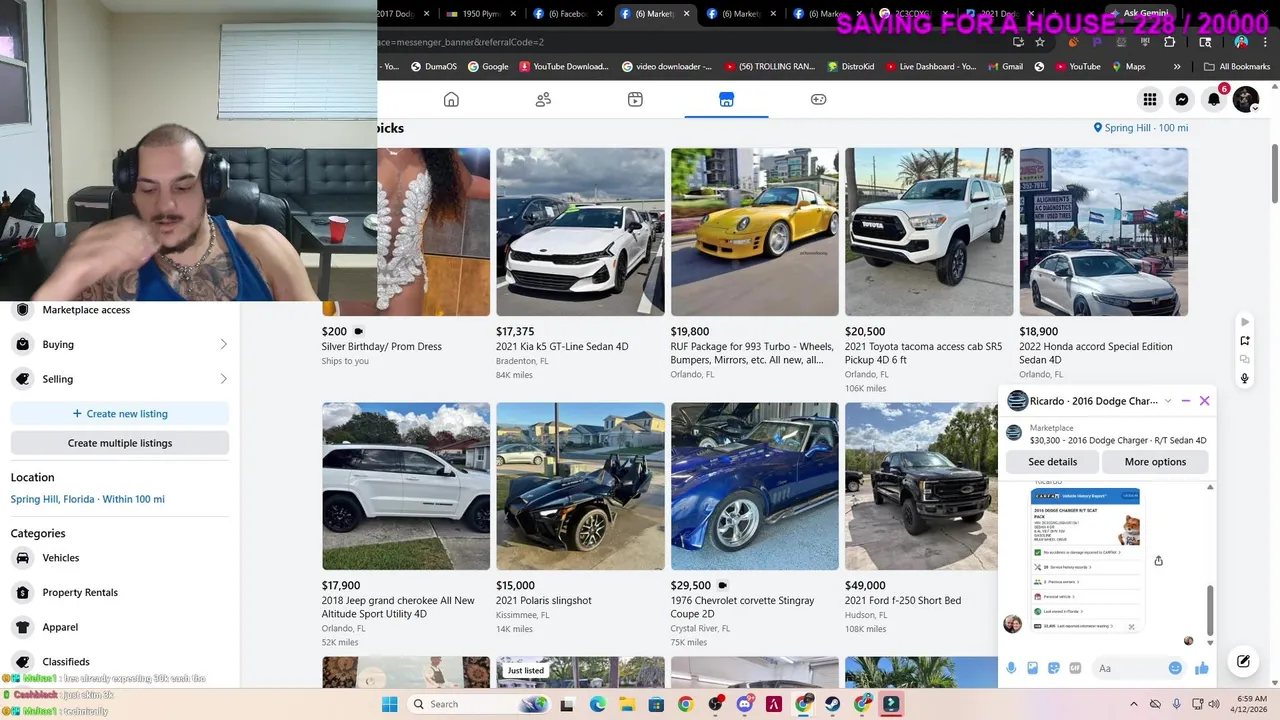Open the sticker picker in chat
This screenshot has width=1280, height=720.
1053,668
